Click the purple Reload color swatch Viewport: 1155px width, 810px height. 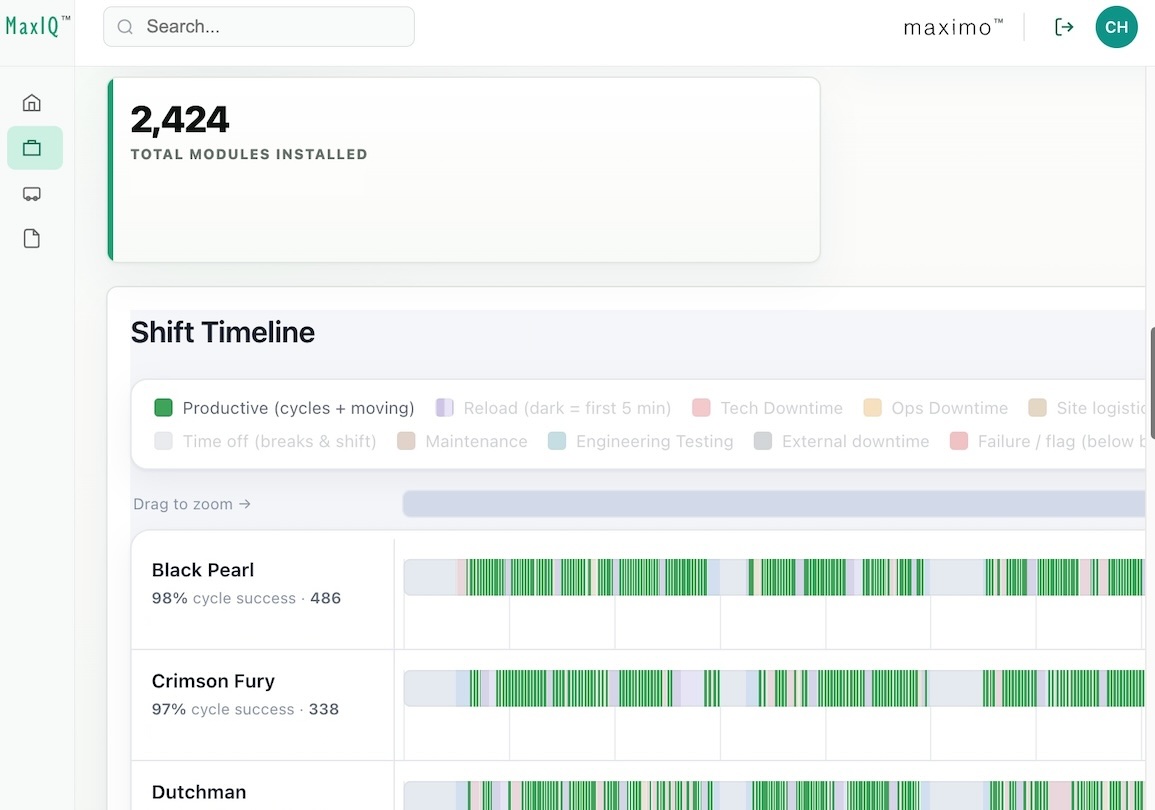[444, 408]
